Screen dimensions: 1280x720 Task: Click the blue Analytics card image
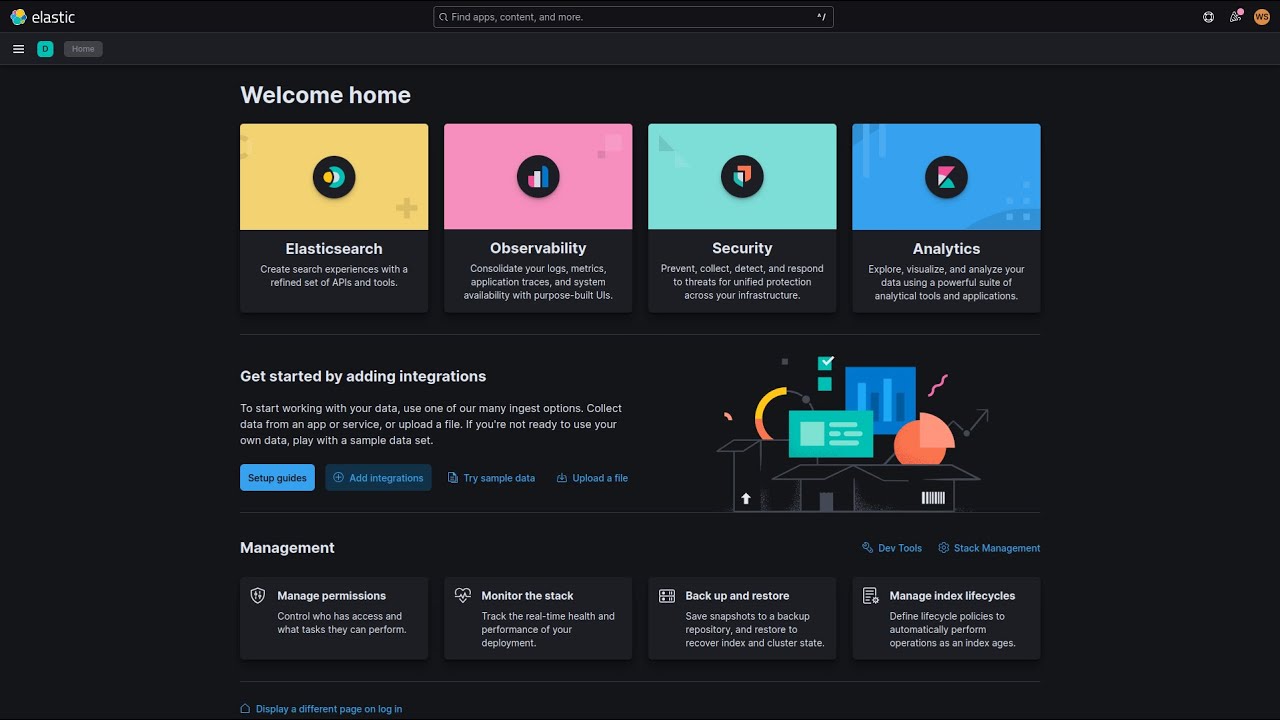(946, 177)
